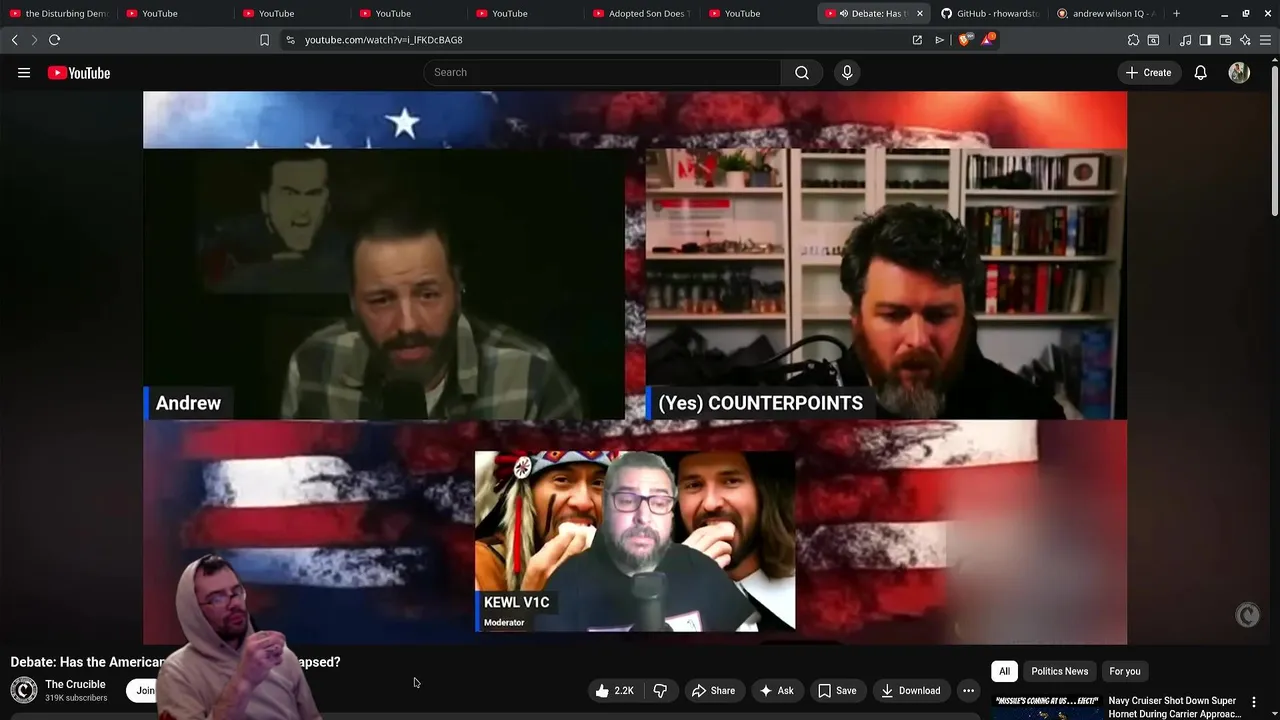Click the '319K subscribers' text
The width and height of the screenshot is (1280, 720).
[76, 698]
